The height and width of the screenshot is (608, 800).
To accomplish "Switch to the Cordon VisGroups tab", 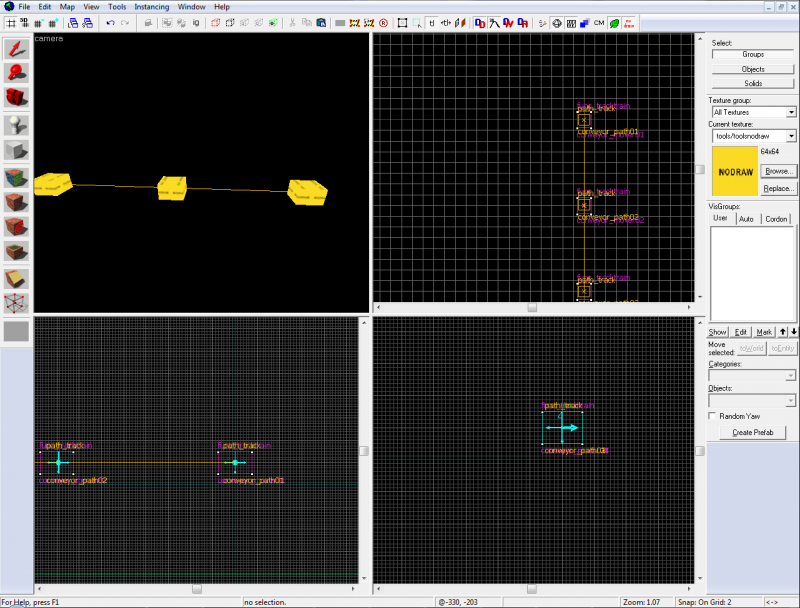I will tap(774, 218).
